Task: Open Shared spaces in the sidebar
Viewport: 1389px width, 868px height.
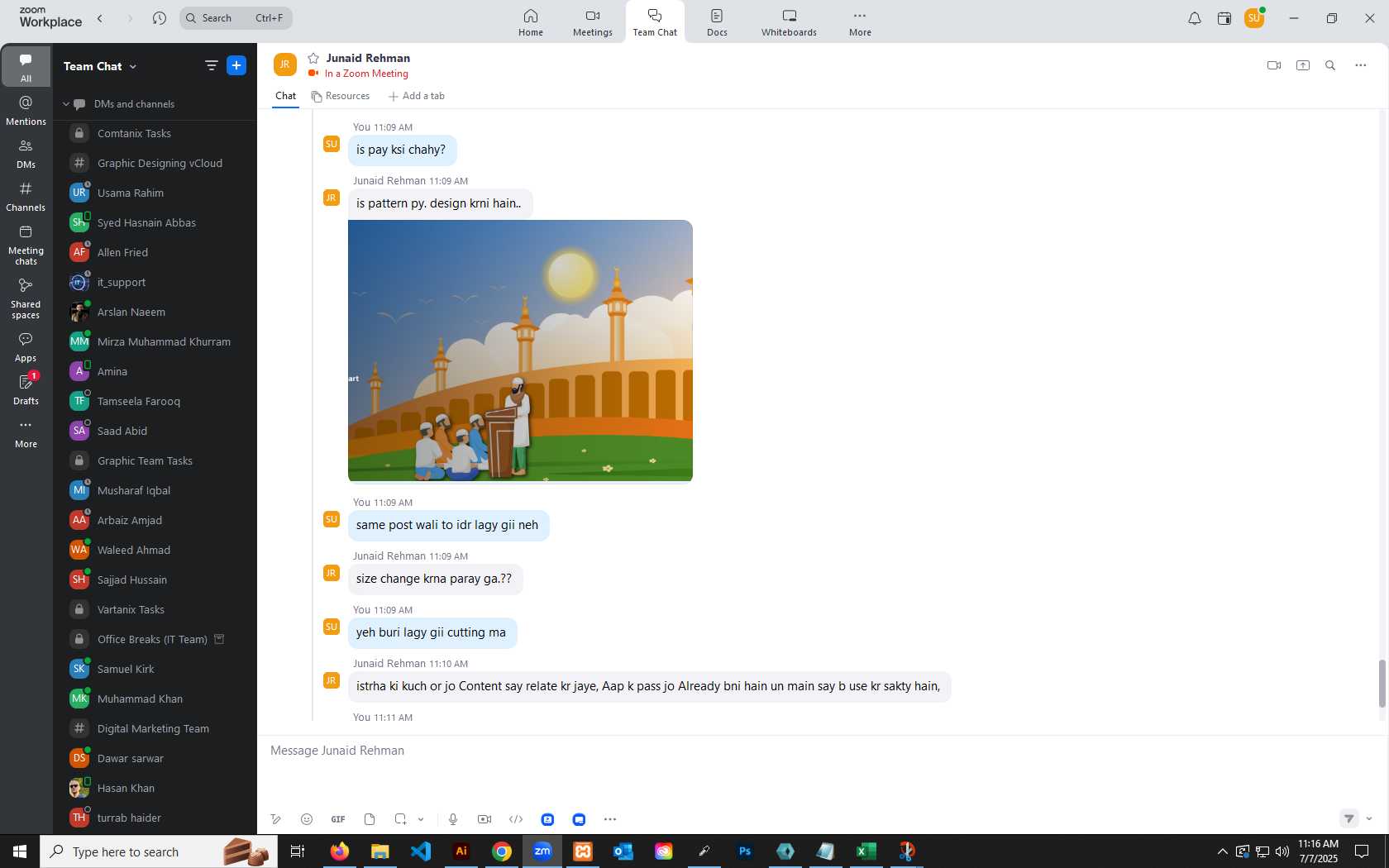Action: point(26,298)
